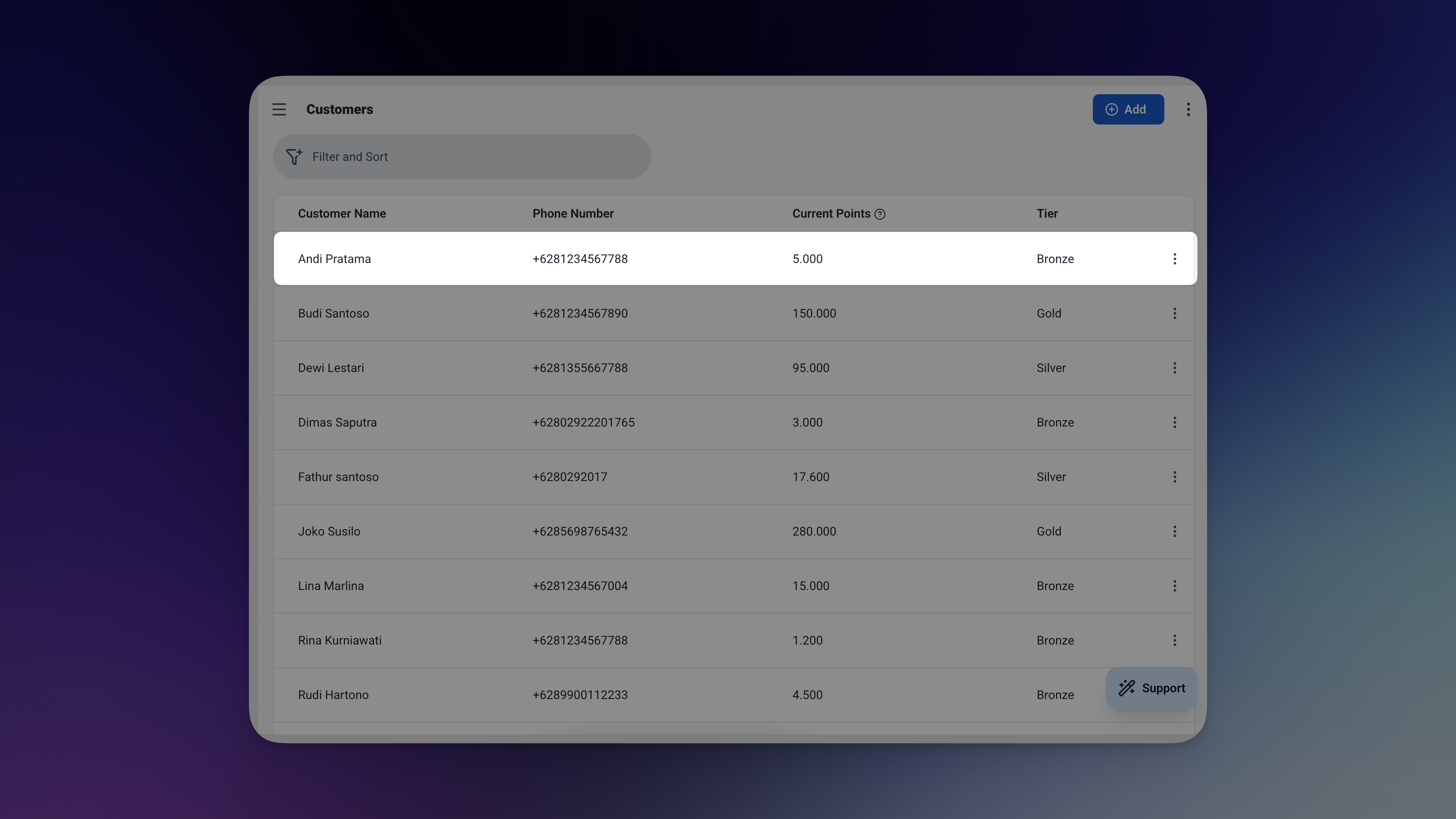Viewport: 1456px width, 819px height.
Task: Open Budi Santoso's row options menu
Action: 1175,313
